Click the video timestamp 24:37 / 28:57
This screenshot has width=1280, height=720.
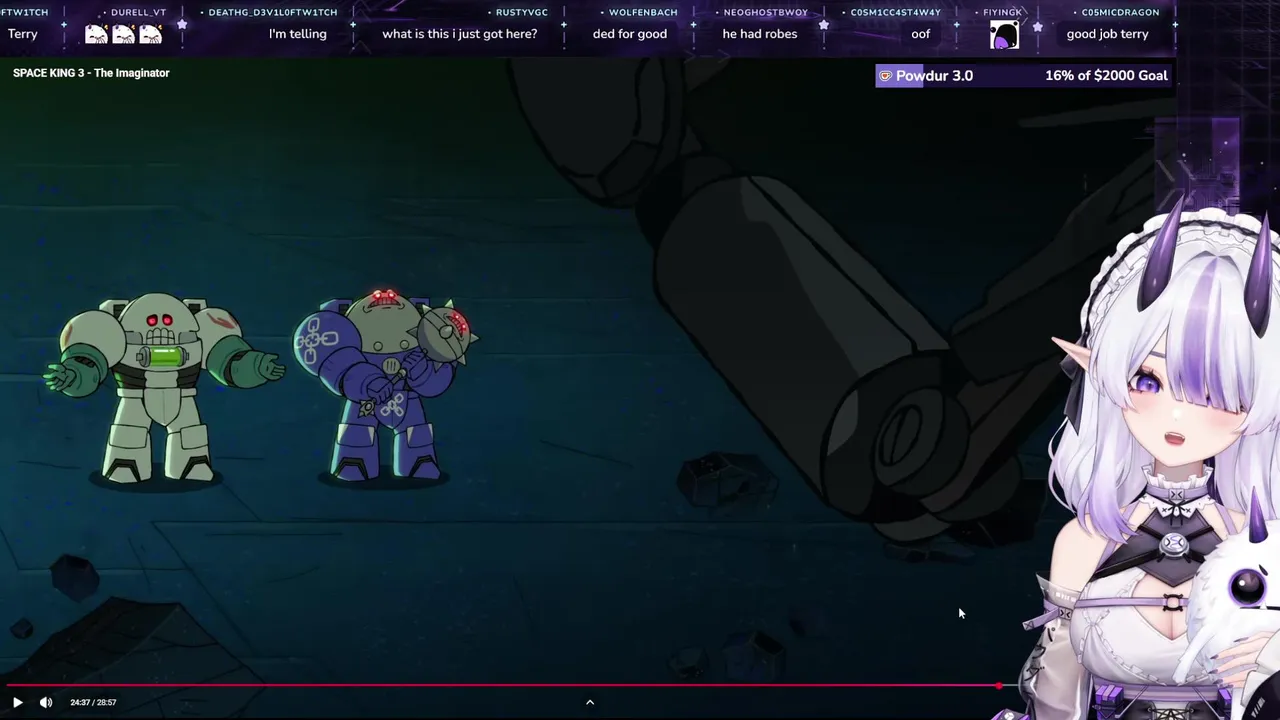click(x=93, y=702)
